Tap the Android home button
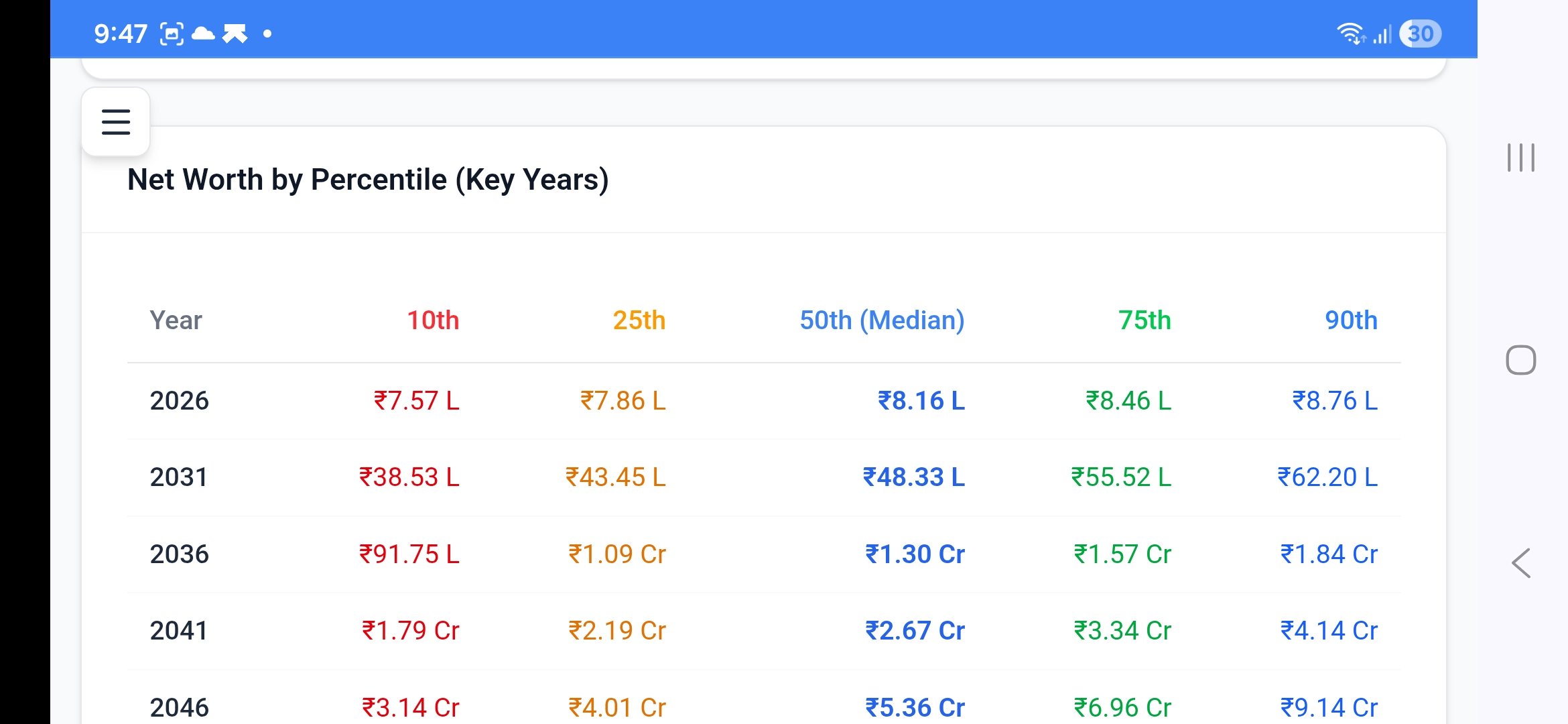Image resolution: width=1568 pixels, height=724 pixels. pos(1520,360)
